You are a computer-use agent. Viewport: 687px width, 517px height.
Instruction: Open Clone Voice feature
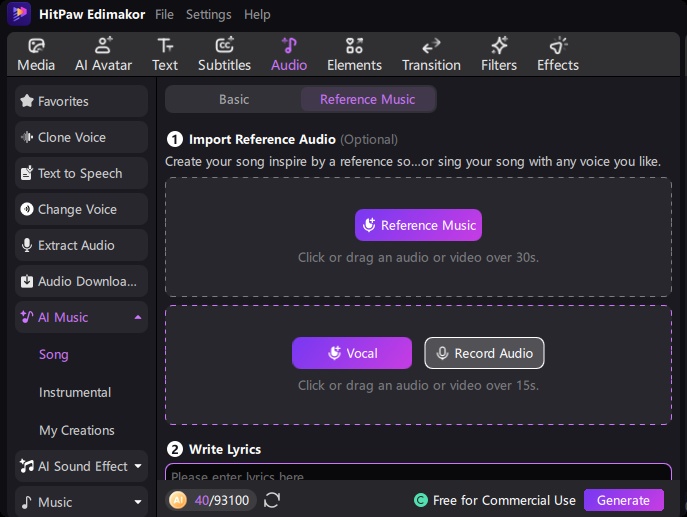pos(81,137)
